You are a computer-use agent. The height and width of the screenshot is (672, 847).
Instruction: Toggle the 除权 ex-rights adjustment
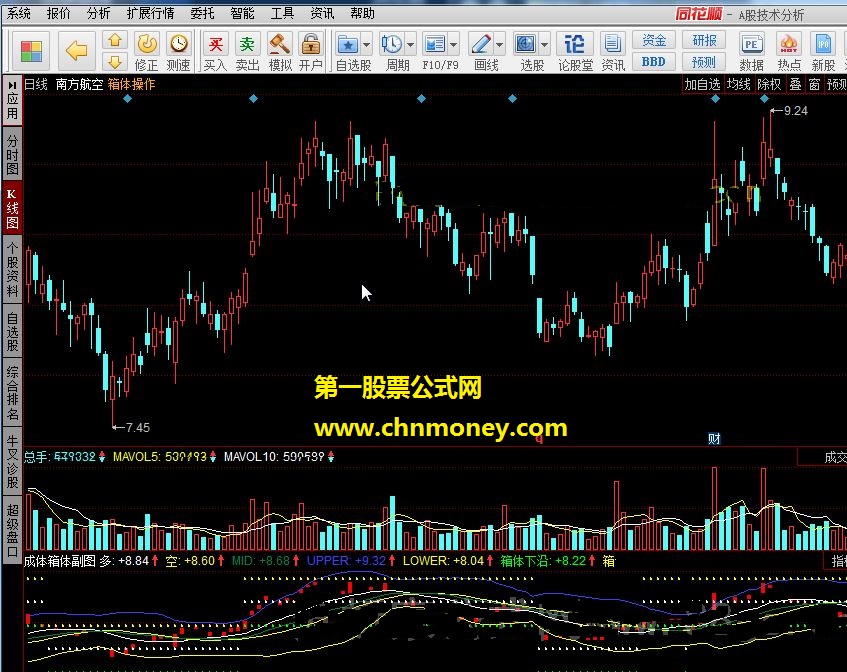(x=769, y=84)
